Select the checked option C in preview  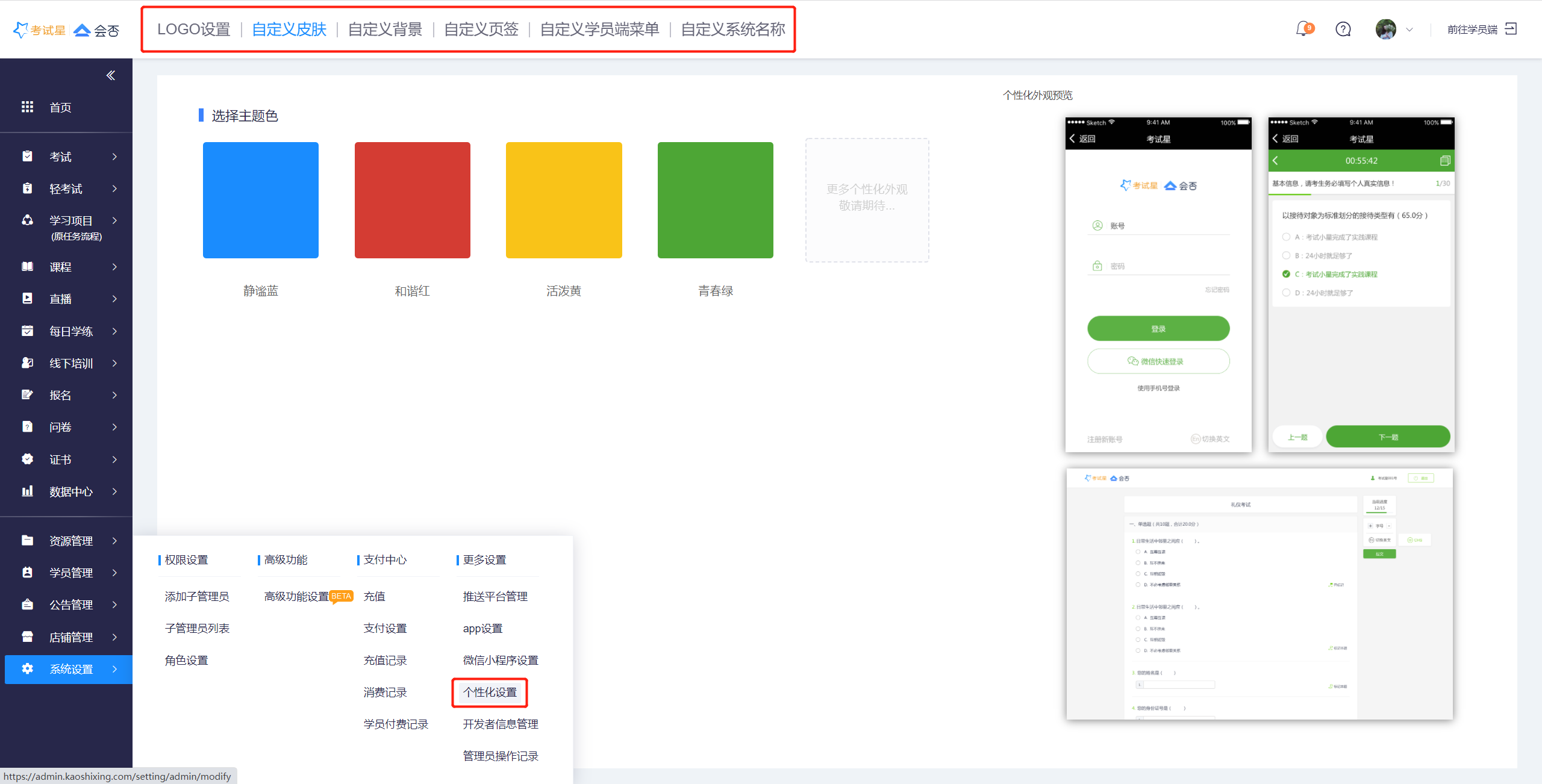click(1286, 275)
